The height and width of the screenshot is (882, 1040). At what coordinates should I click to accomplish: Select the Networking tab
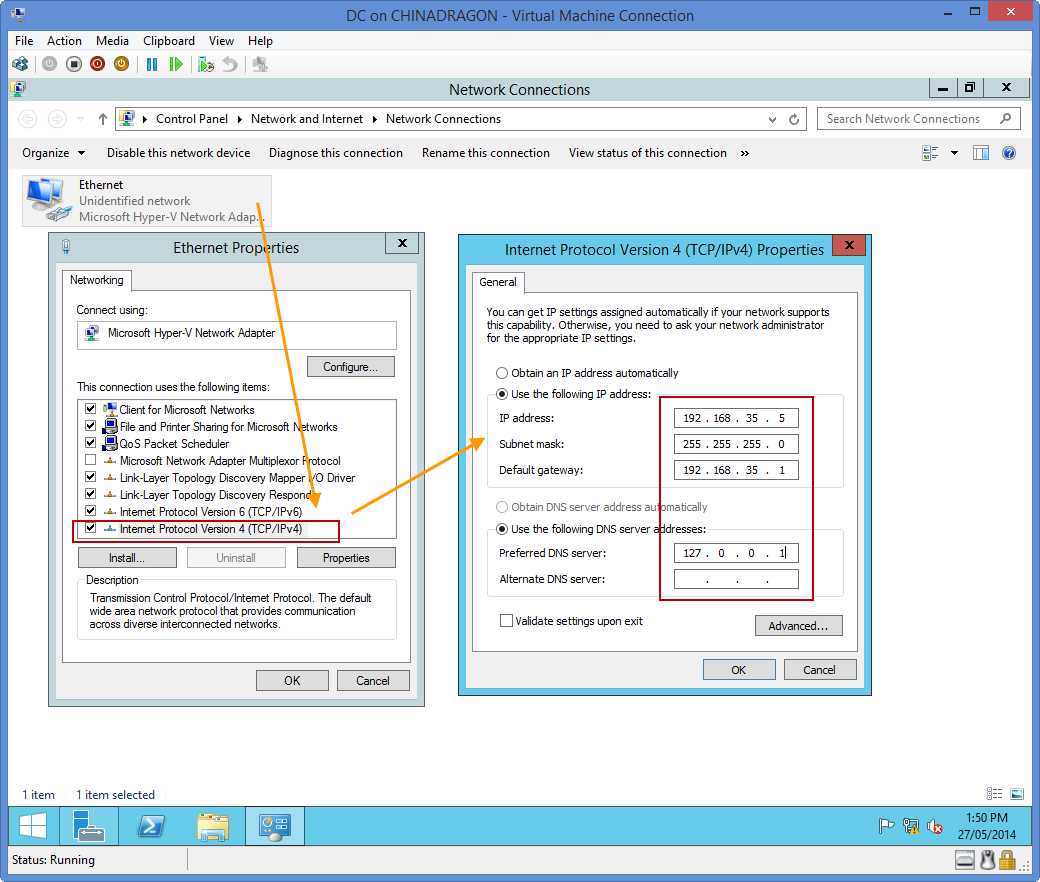(97, 281)
